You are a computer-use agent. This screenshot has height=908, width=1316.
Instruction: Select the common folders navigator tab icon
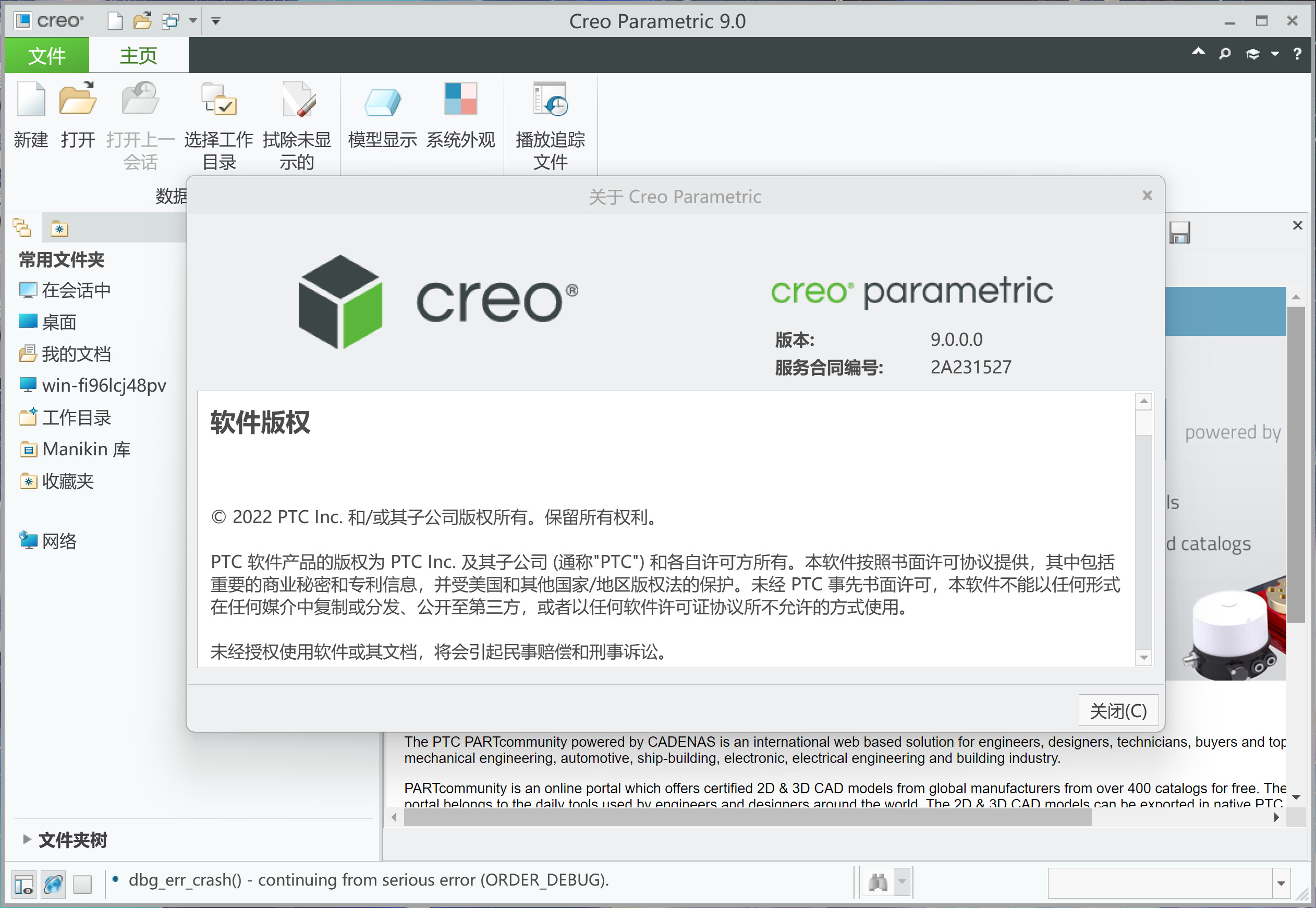tap(22, 228)
